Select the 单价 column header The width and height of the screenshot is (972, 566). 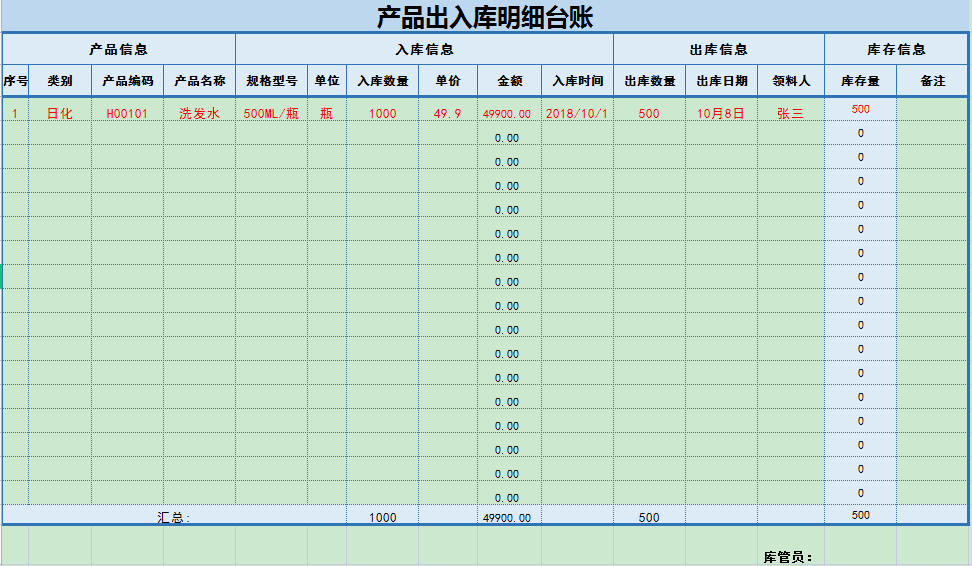[448, 81]
